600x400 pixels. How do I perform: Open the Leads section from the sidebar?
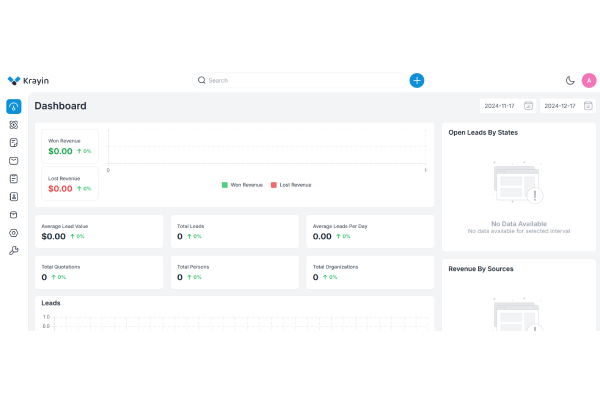coord(14,125)
